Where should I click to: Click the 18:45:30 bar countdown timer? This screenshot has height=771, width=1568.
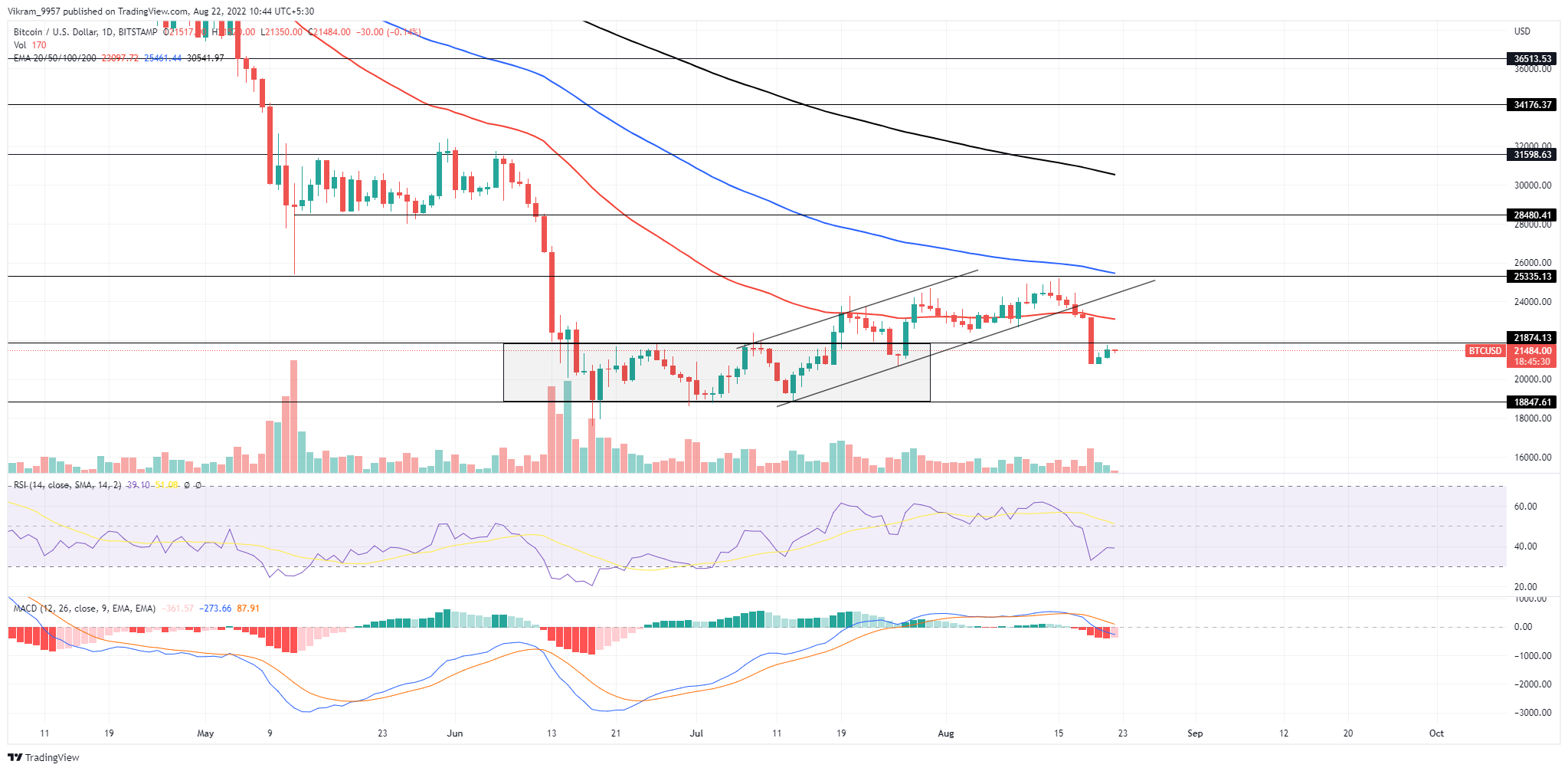[x=1532, y=362]
